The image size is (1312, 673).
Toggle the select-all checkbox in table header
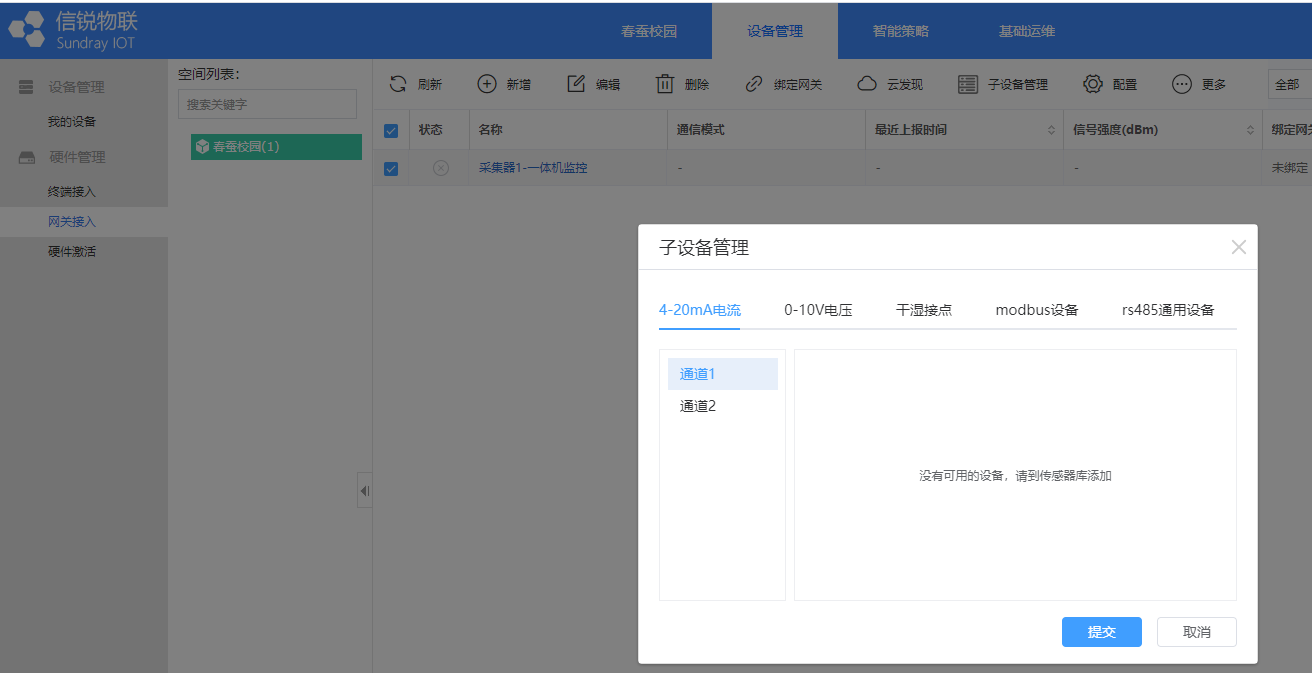(391, 131)
